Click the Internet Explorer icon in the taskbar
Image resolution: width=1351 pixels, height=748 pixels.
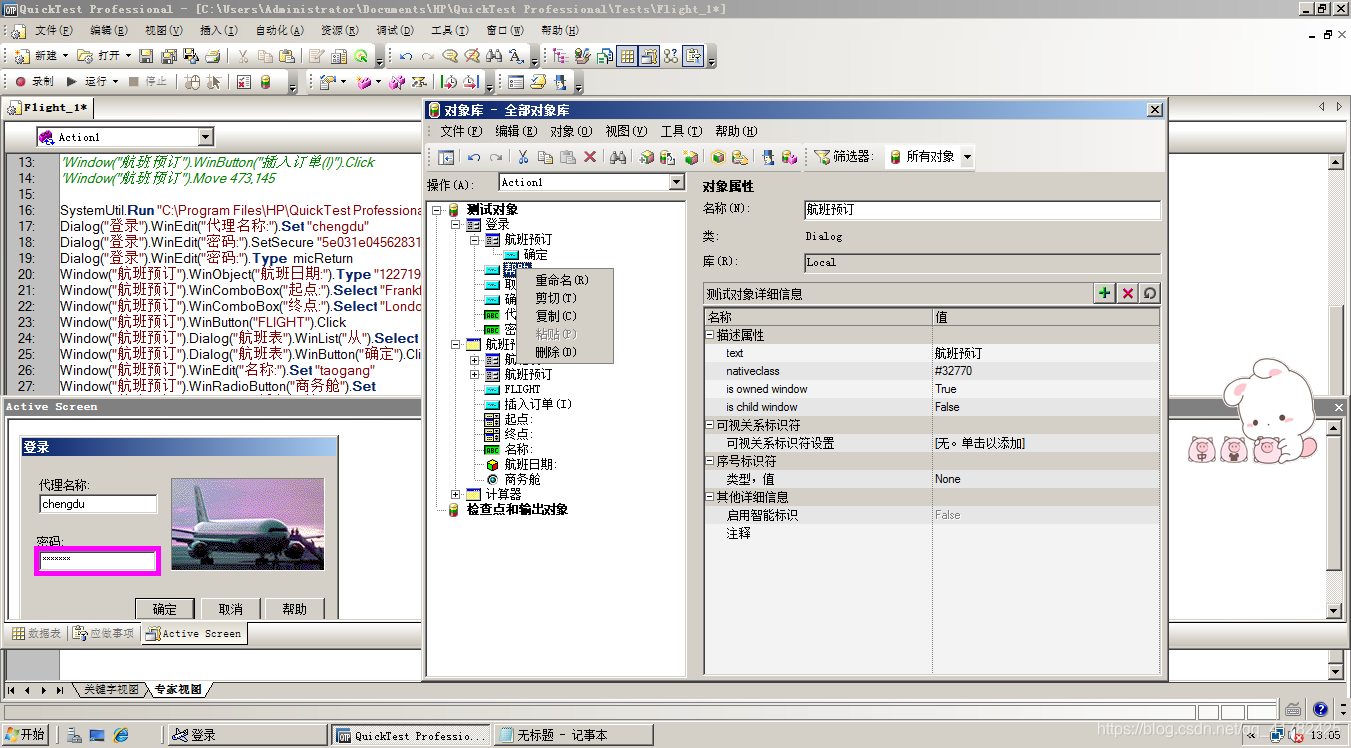click(121, 735)
